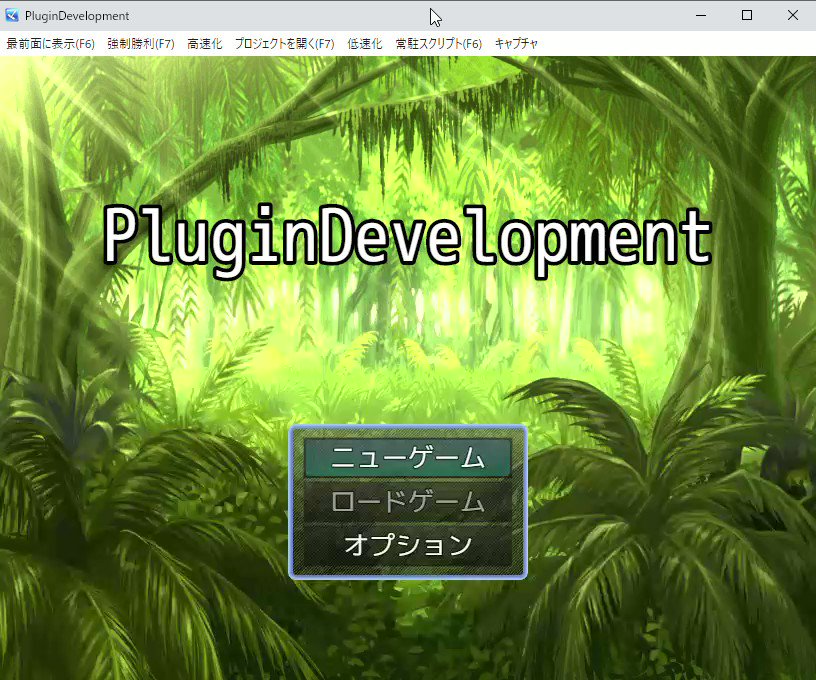Screen dimensions: 816x680
Task: Minimize the PluginDevelopment window
Action: pos(701,16)
